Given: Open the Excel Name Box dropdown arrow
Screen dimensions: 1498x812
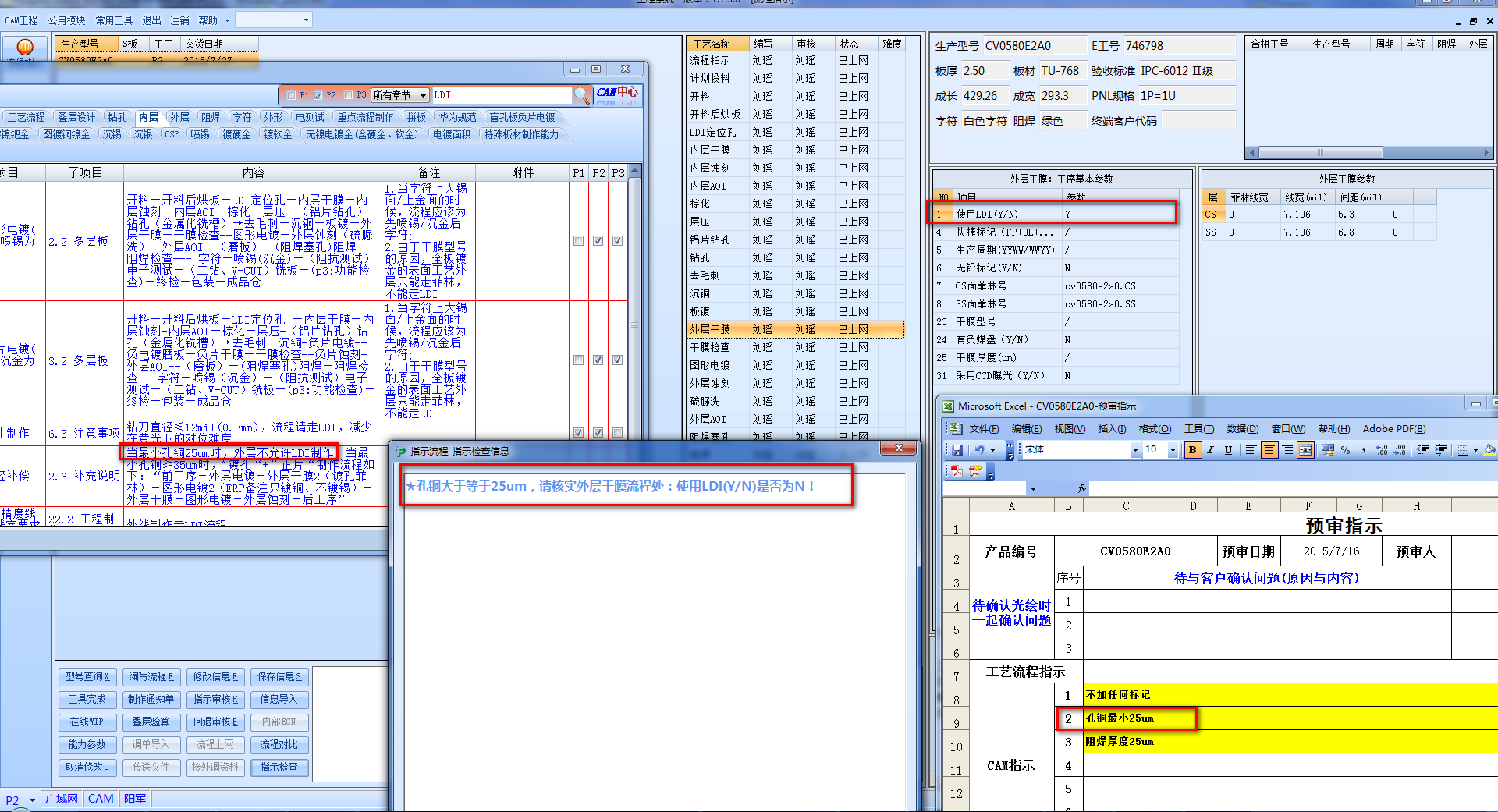Looking at the screenshot, I should coord(1033,489).
